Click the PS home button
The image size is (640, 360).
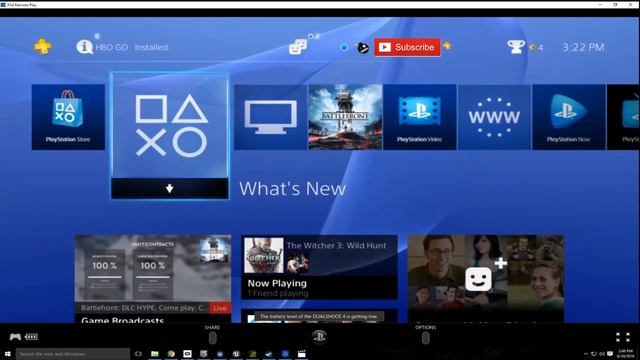[x=319, y=337]
